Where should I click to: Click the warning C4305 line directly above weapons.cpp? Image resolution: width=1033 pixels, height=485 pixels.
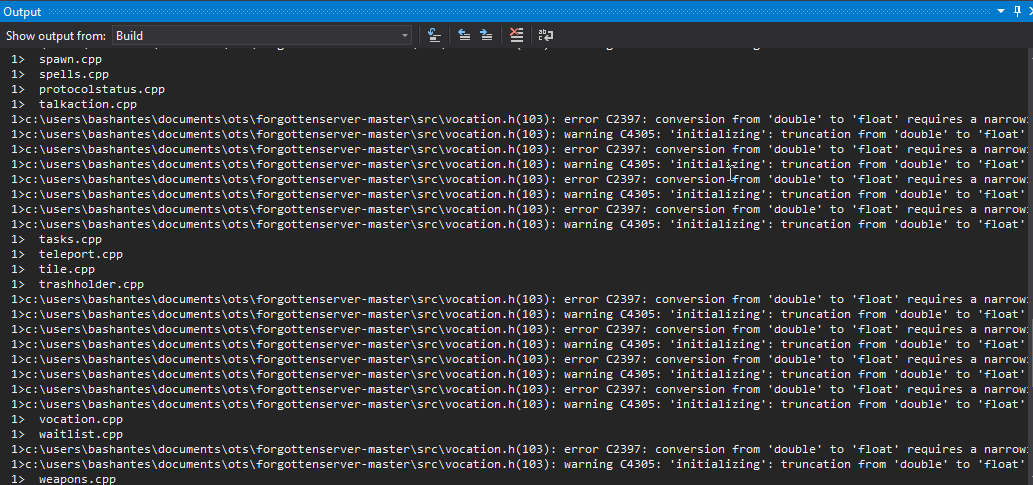516,465
